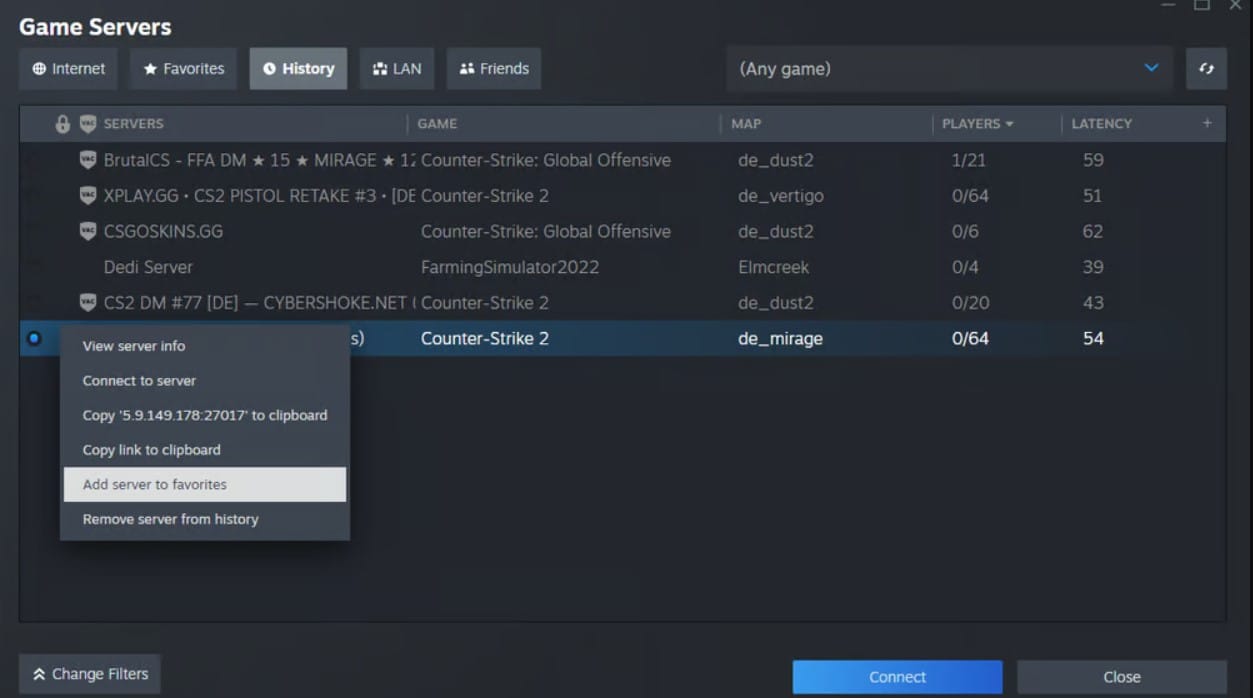Choose View server info
1253x698 pixels.
[204, 346]
